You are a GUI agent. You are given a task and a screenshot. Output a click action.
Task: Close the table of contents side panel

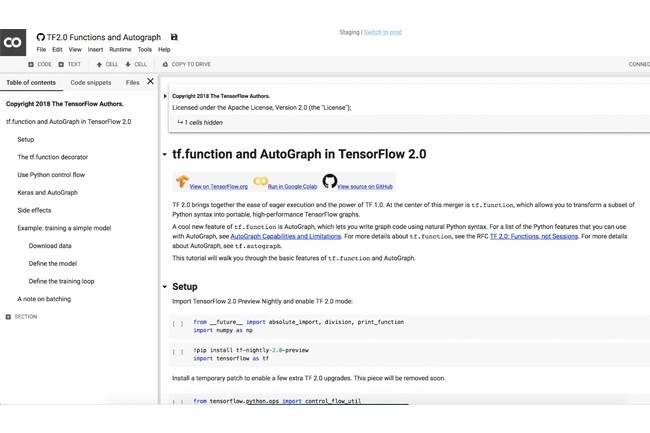point(150,82)
